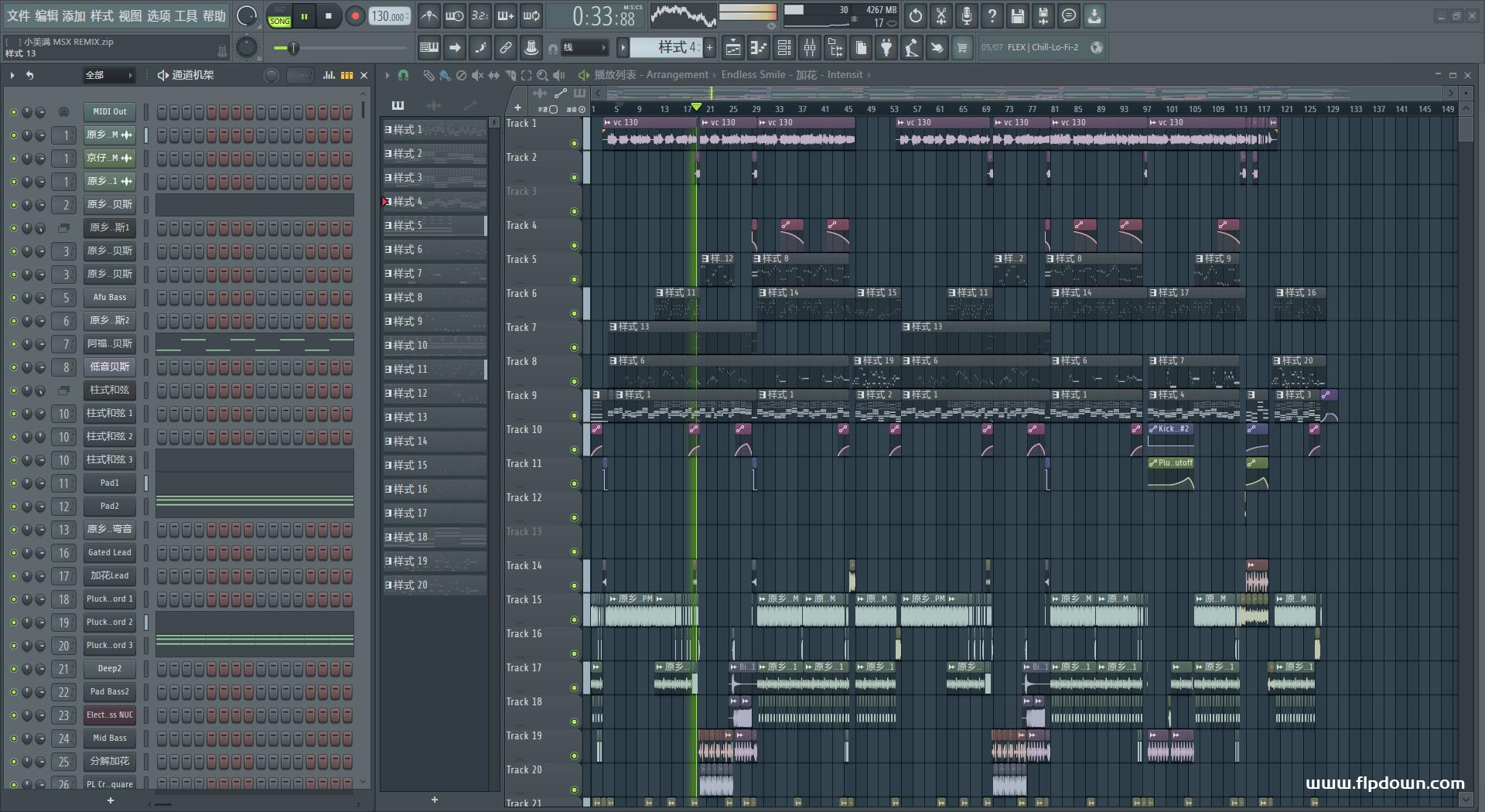Mute Track 10 in playlist

[x=574, y=450]
